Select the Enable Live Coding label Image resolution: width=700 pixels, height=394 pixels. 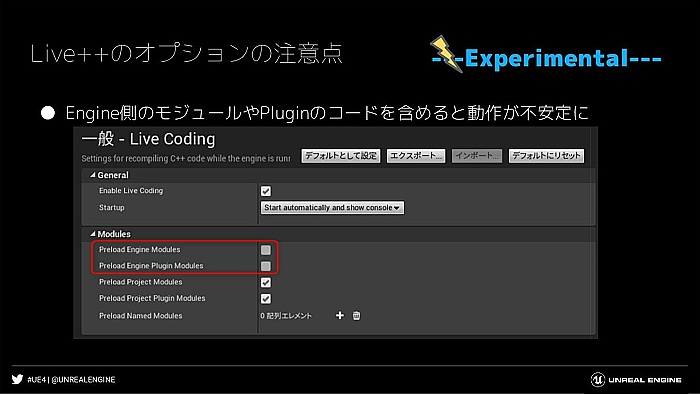(x=131, y=191)
